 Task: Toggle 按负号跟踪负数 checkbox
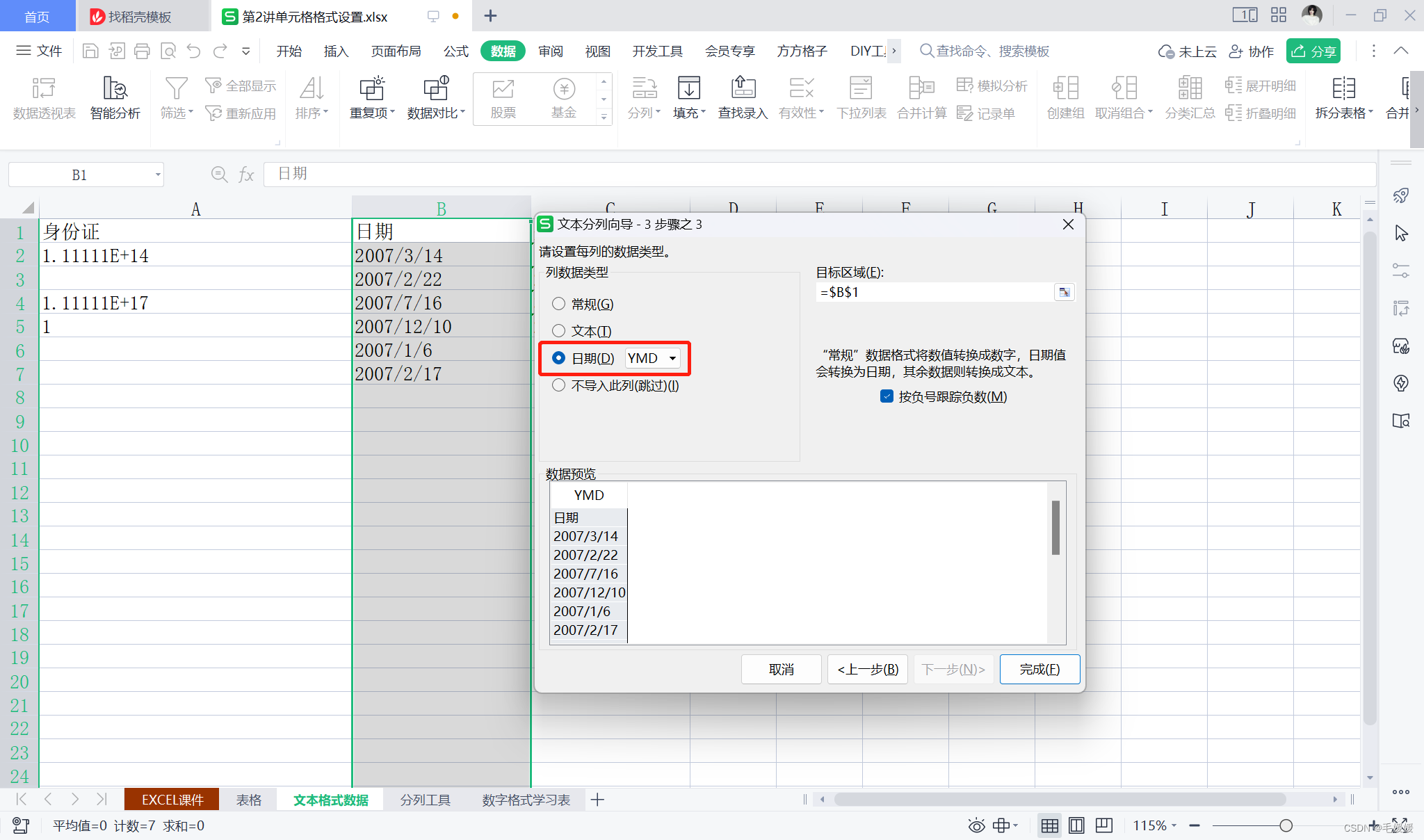coord(887,396)
